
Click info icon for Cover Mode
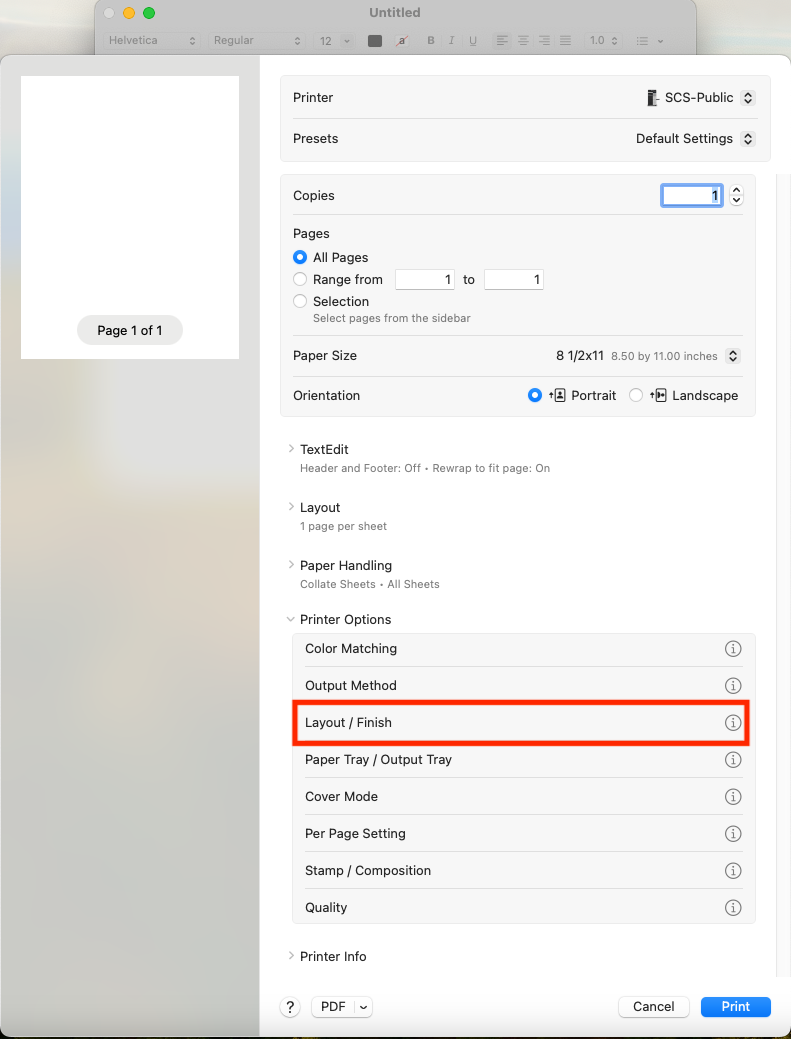tap(733, 796)
